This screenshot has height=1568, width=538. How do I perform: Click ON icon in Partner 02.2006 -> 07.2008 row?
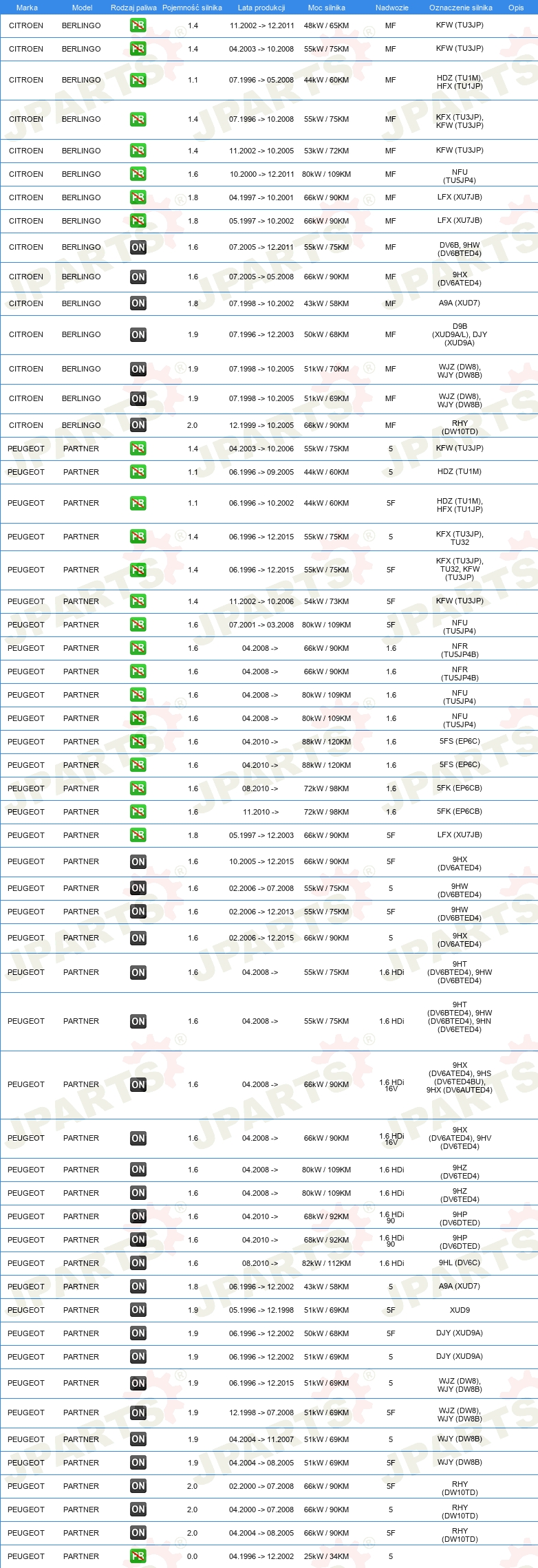point(138,888)
